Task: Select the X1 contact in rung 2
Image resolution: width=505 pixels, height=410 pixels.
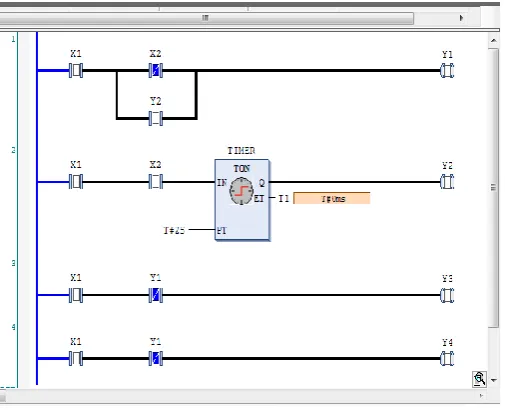Action: [x=76, y=182]
